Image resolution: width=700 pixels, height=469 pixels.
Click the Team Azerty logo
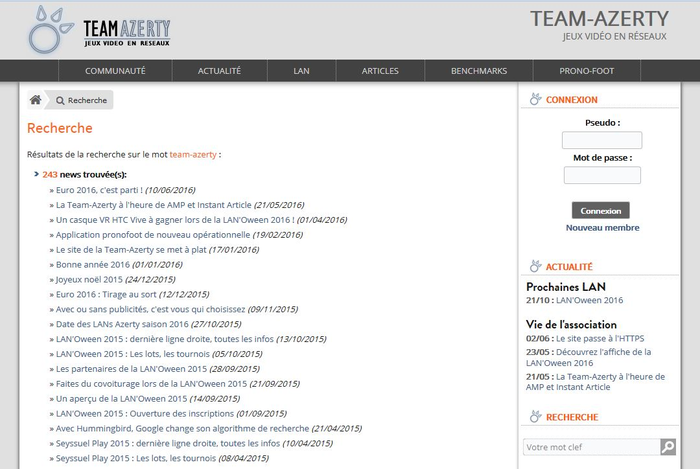coord(99,30)
